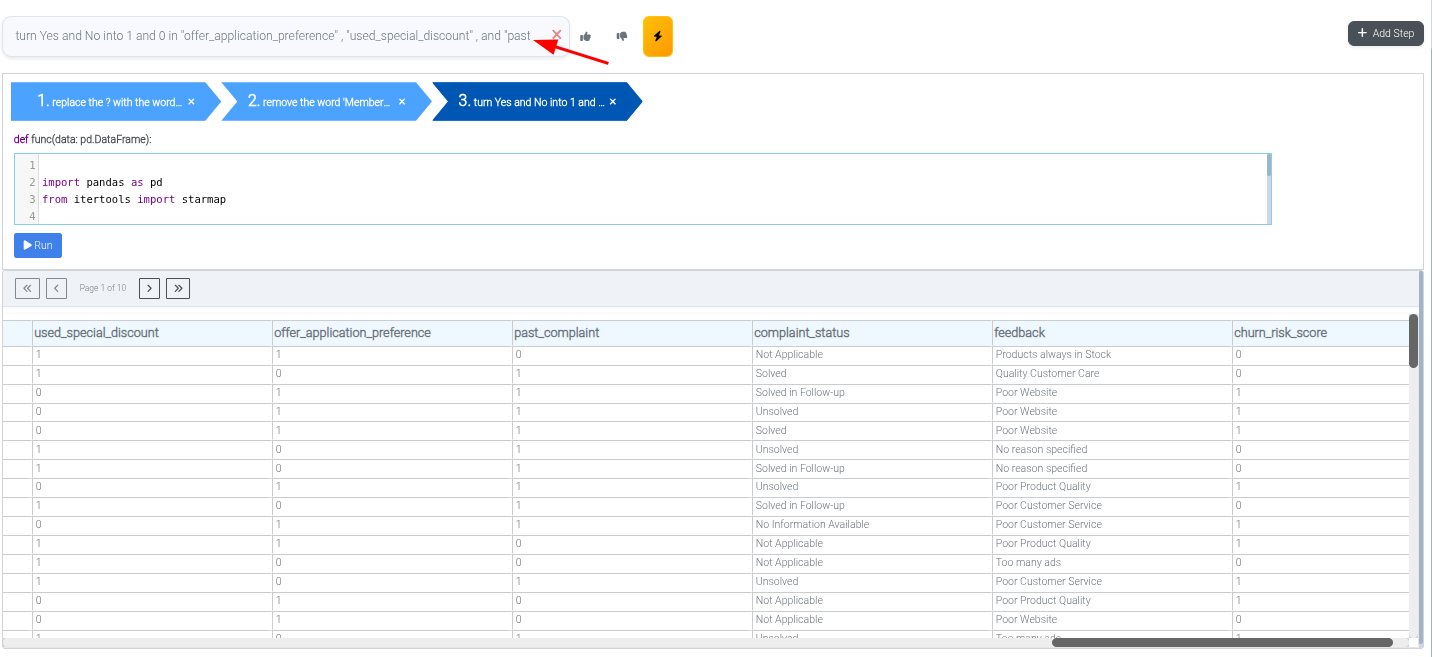Jump to the last page of results
Viewport: 1432px width, 657px height.
tap(178, 288)
